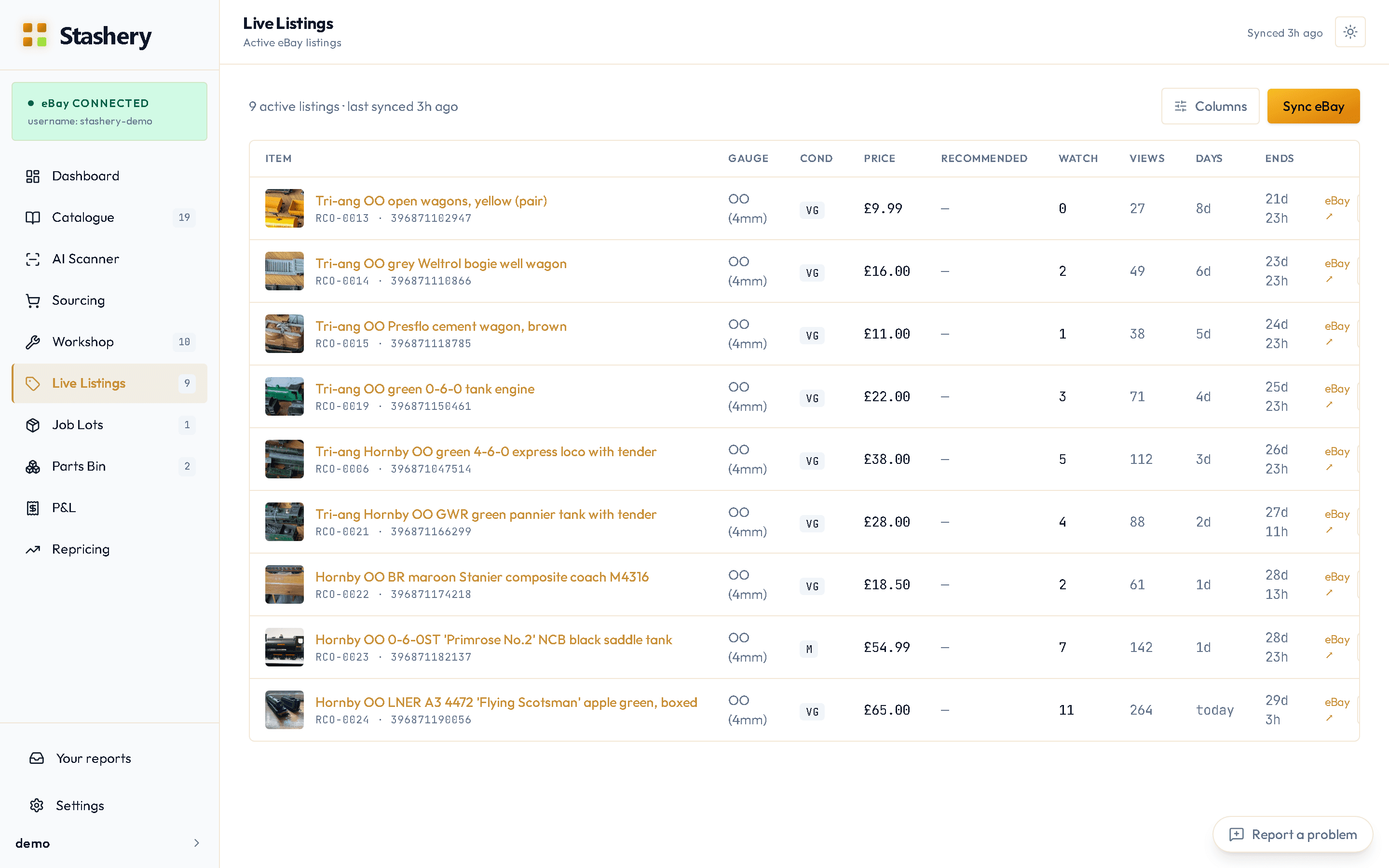The width and height of the screenshot is (1389, 868).
Task: Open Dashboard from the sidebar
Action: (x=109, y=176)
